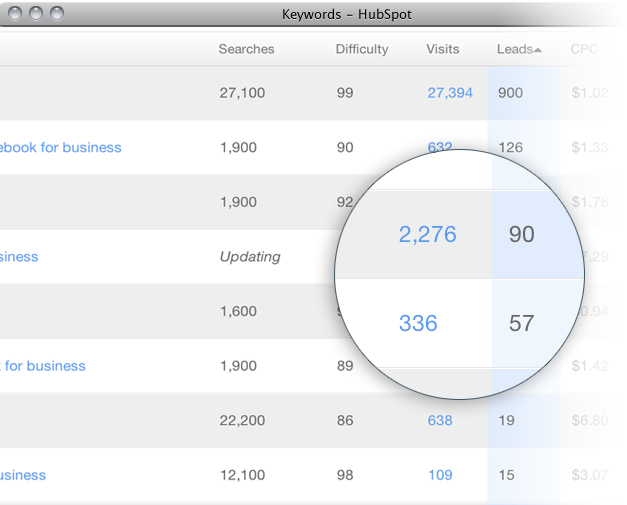Minimize the Keywords – HubSpot window
Screen dimensions: 627x505
tap(36, 13)
